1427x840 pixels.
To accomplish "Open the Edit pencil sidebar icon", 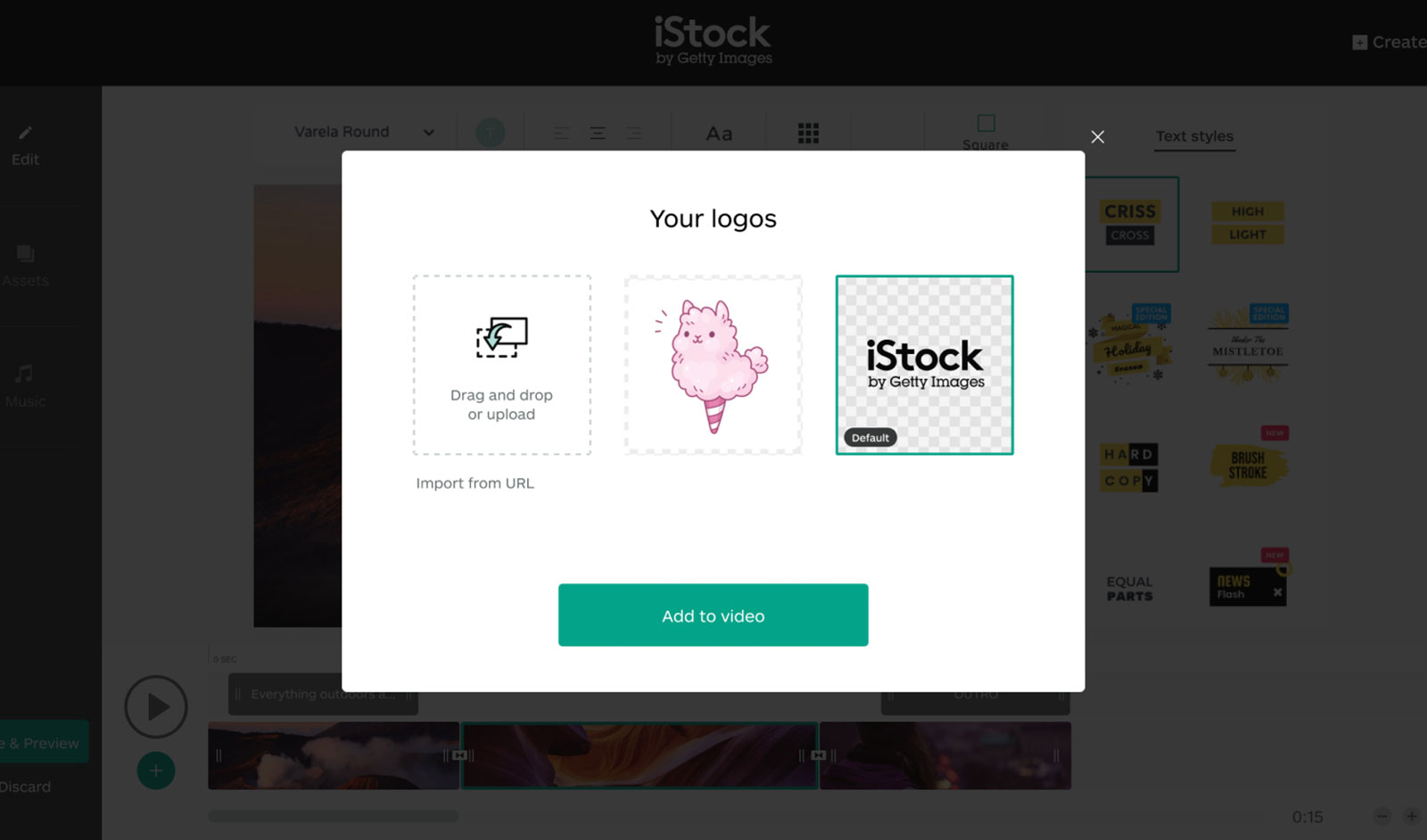I will coord(25,133).
